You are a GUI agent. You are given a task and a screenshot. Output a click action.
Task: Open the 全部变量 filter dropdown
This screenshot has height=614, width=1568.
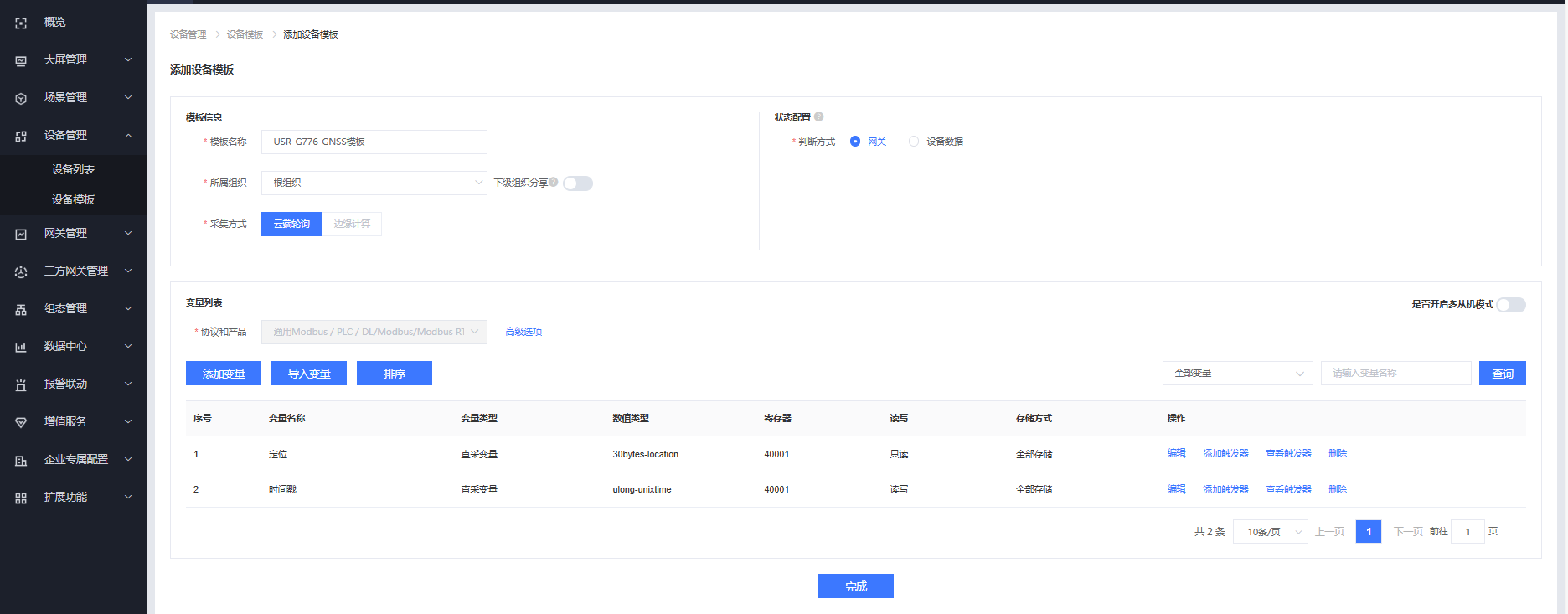tap(1237, 374)
